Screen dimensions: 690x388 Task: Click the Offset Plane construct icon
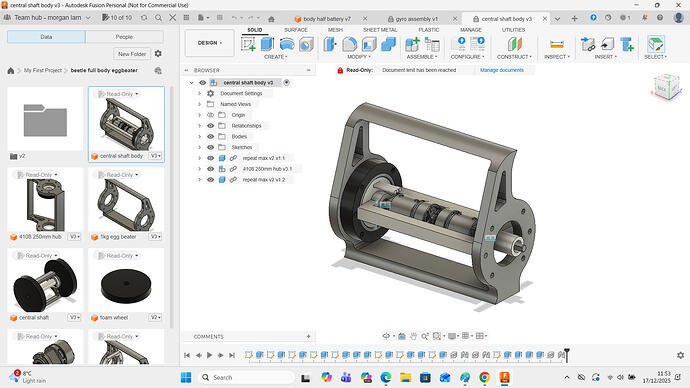click(x=514, y=44)
